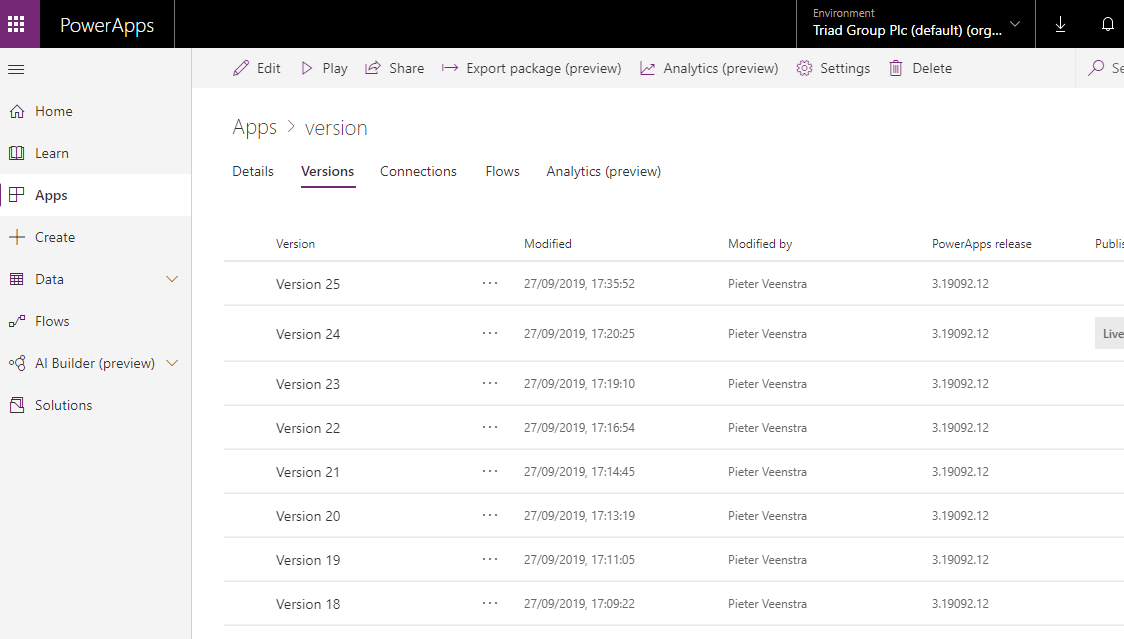Click the Edit pencil icon

[241, 68]
